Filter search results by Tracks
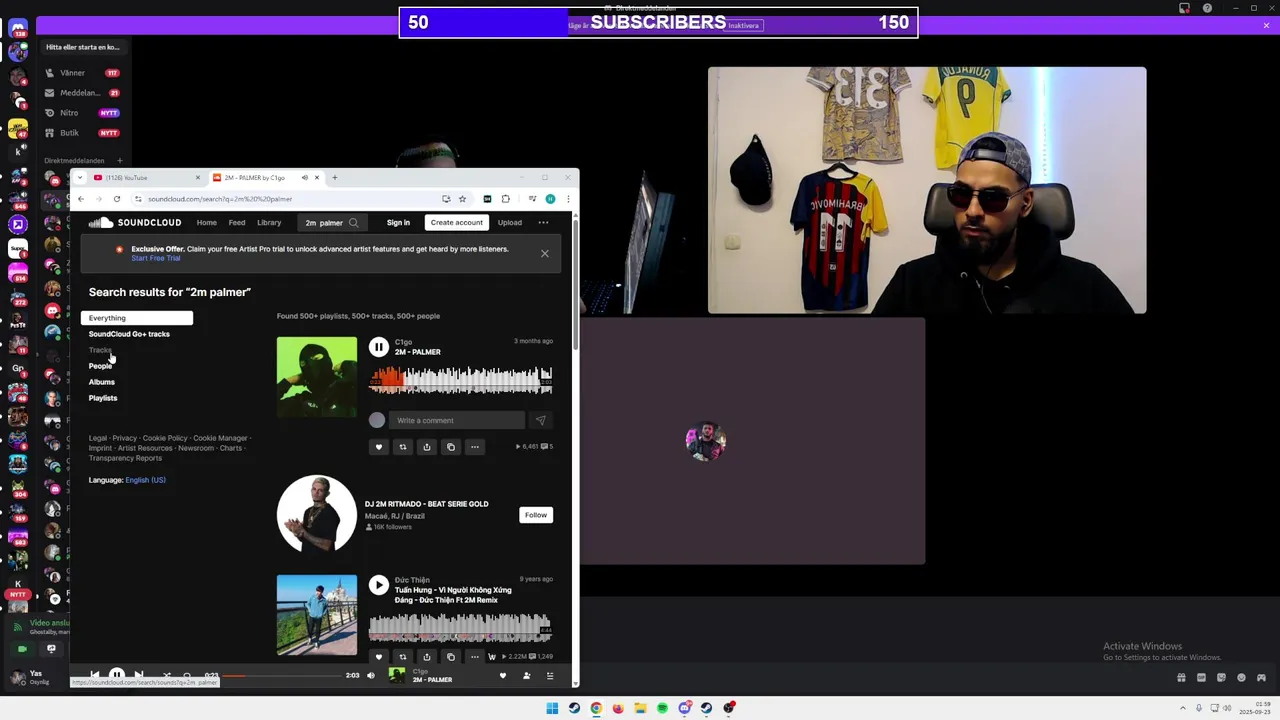Viewport: 1280px width, 720px height. point(100,350)
